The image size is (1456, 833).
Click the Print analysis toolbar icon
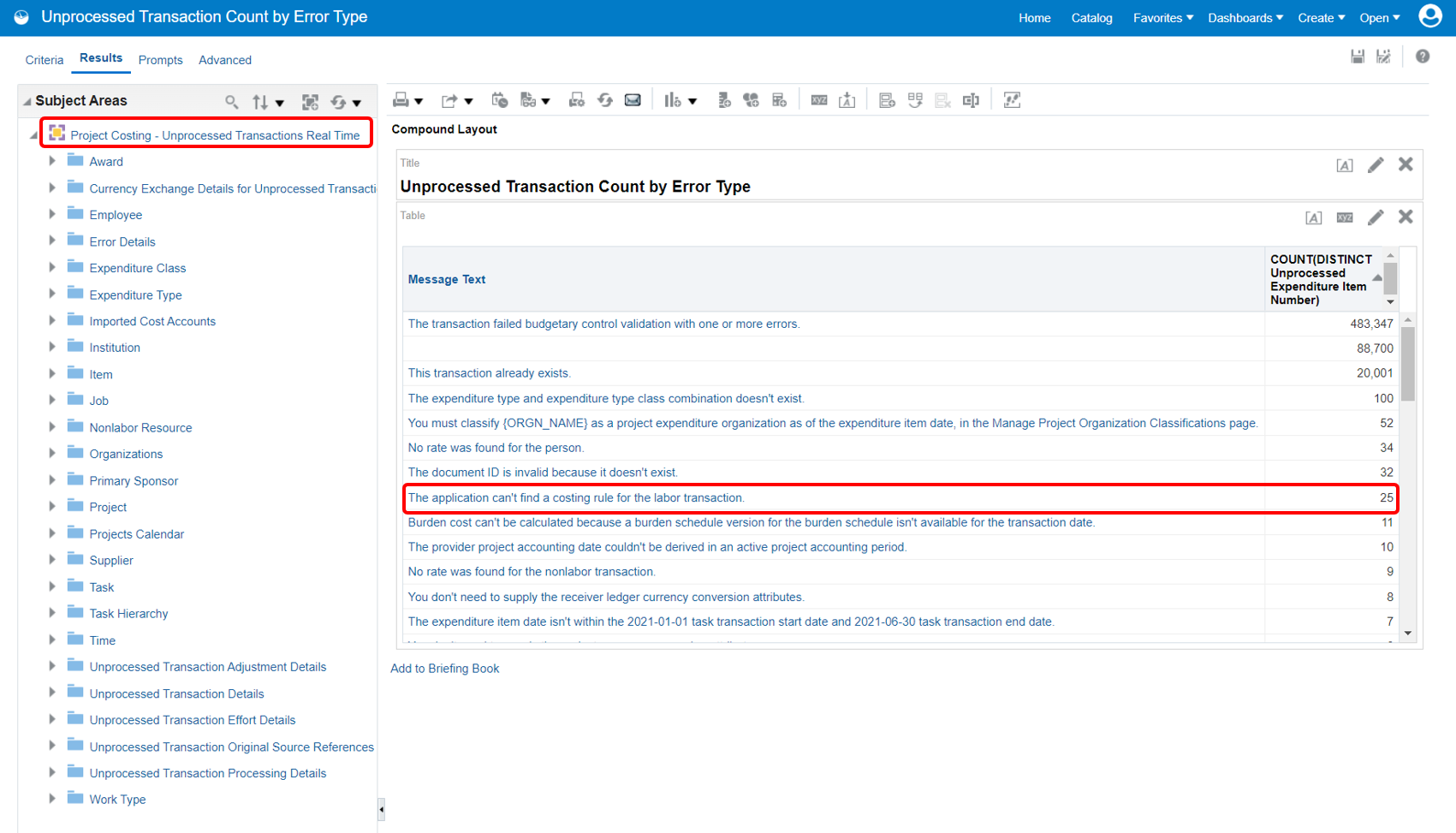coord(401,100)
